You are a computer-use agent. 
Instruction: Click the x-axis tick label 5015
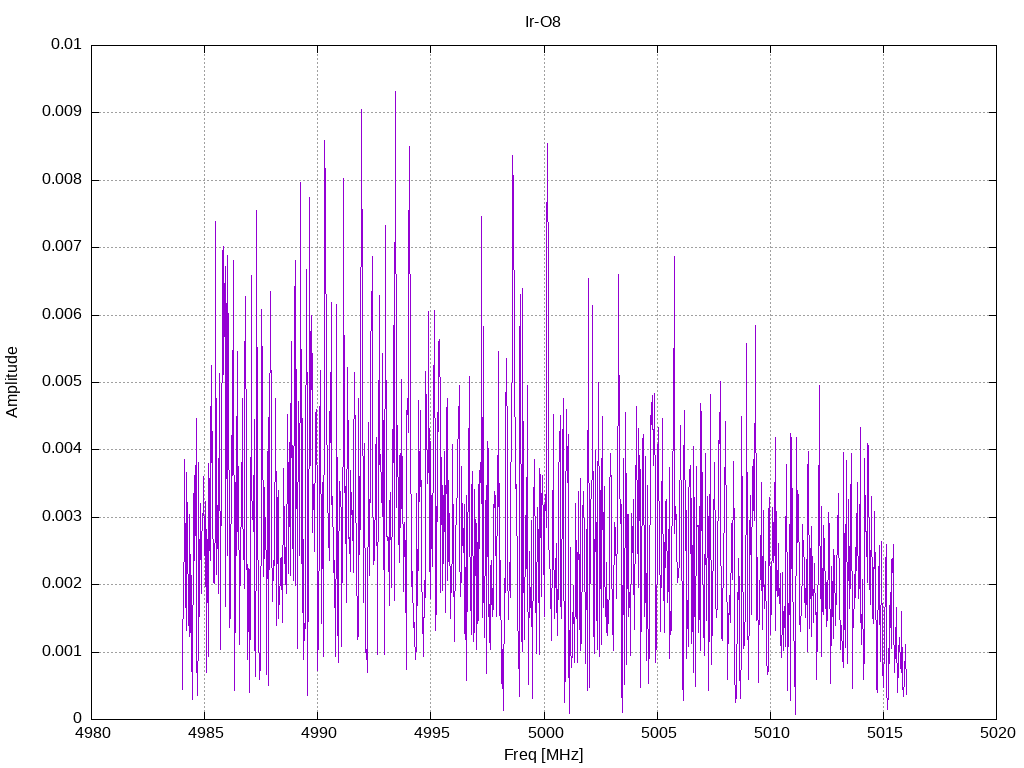[884, 733]
